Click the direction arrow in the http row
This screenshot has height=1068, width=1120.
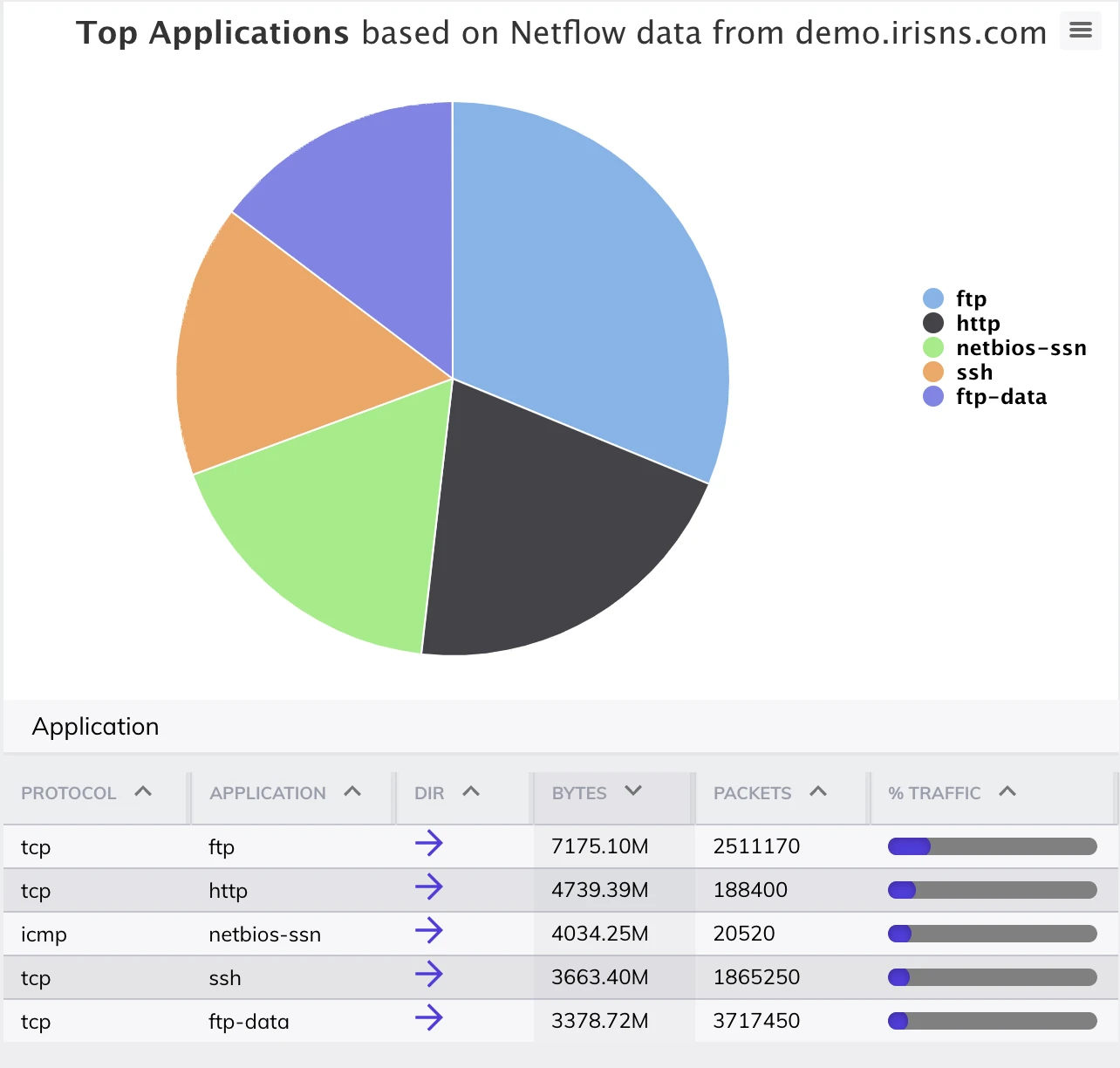[x=428, y=887]
